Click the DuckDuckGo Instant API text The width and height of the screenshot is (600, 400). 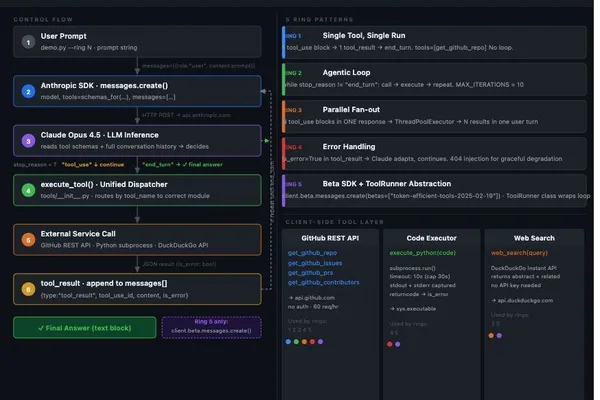coord(523,268)
